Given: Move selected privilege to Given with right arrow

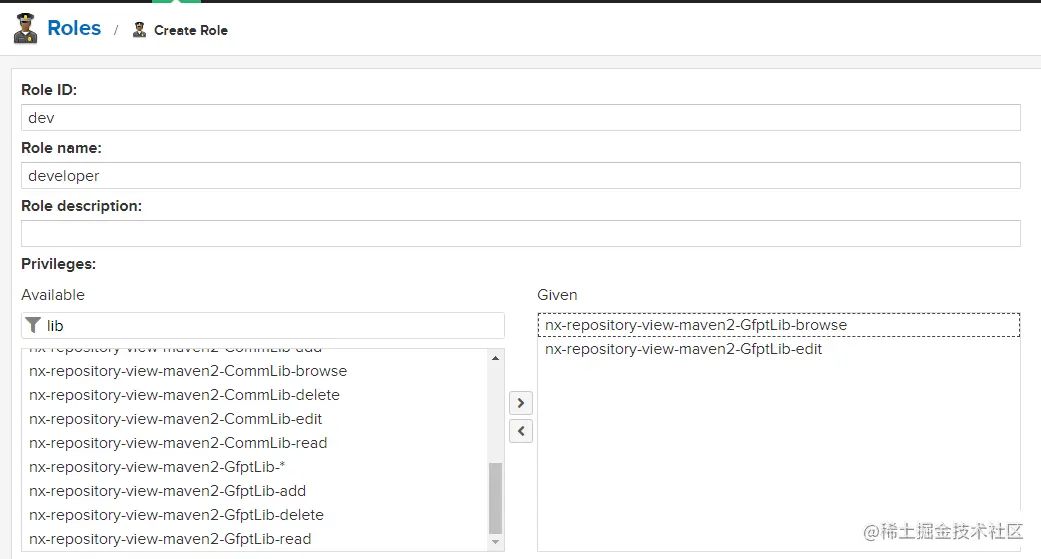Looking at the screenshot, I should (x=521, y=403).
